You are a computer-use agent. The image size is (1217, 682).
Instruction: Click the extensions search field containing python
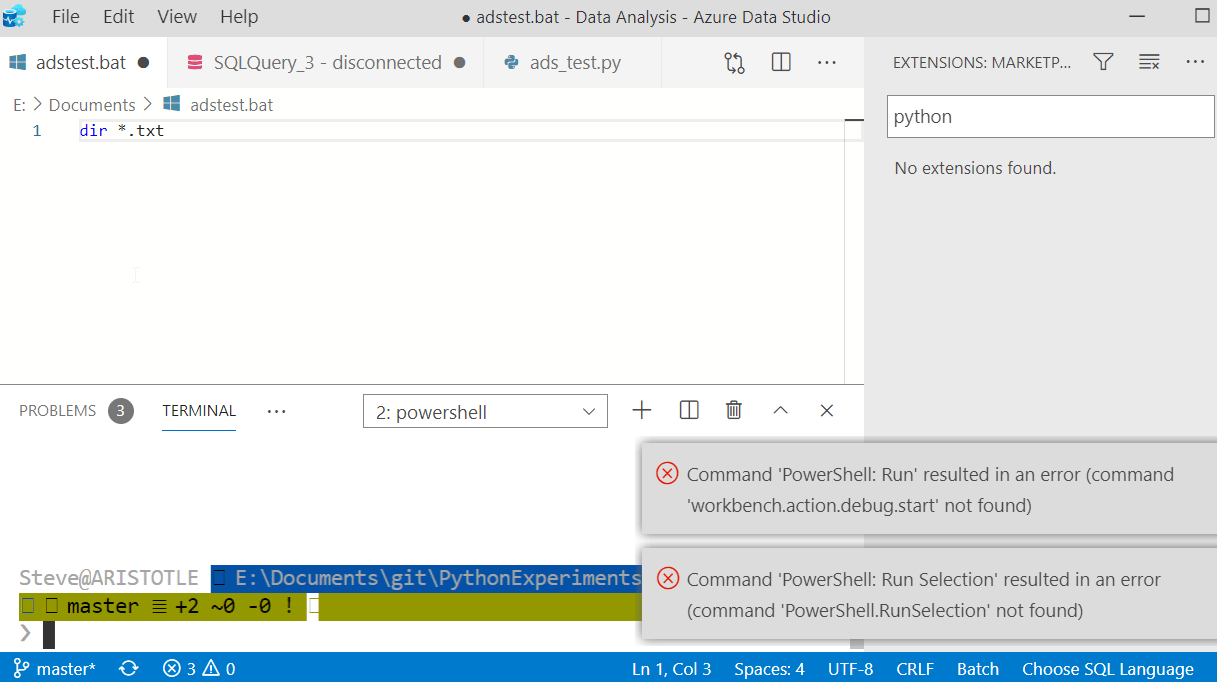(x=1051, y=117)
